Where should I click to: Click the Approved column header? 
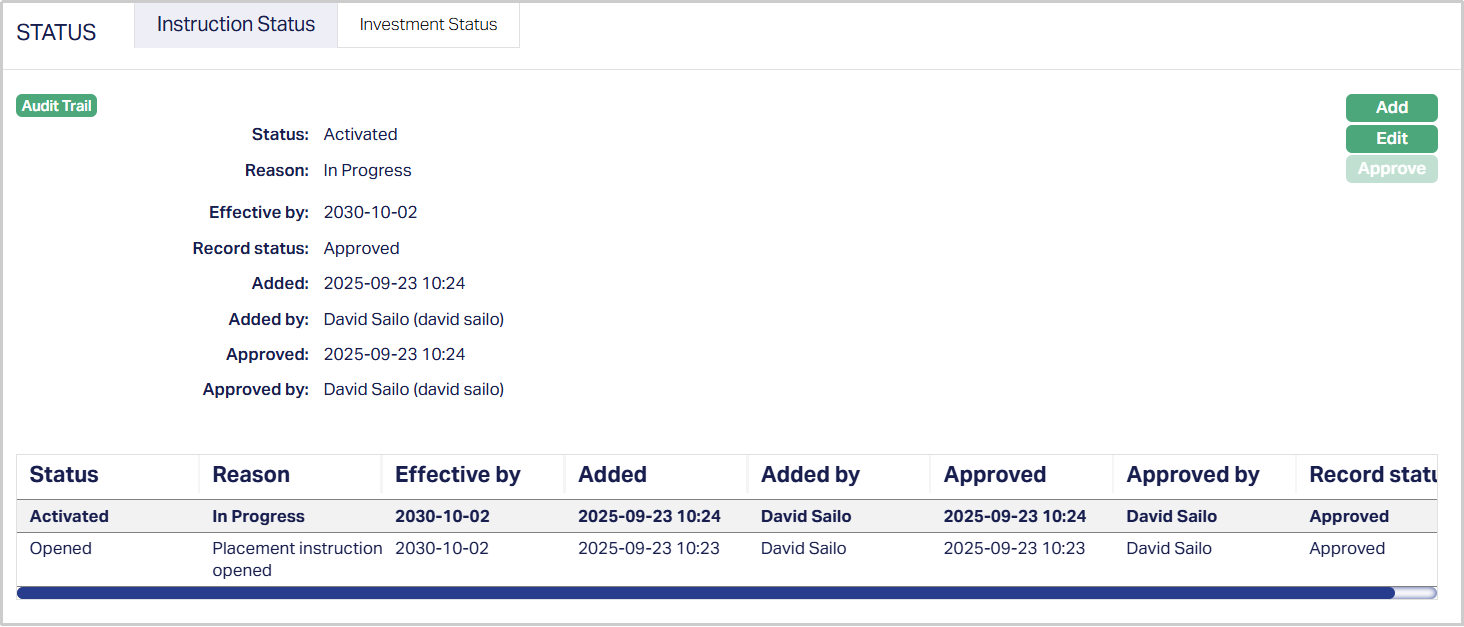tap(994, 475)
